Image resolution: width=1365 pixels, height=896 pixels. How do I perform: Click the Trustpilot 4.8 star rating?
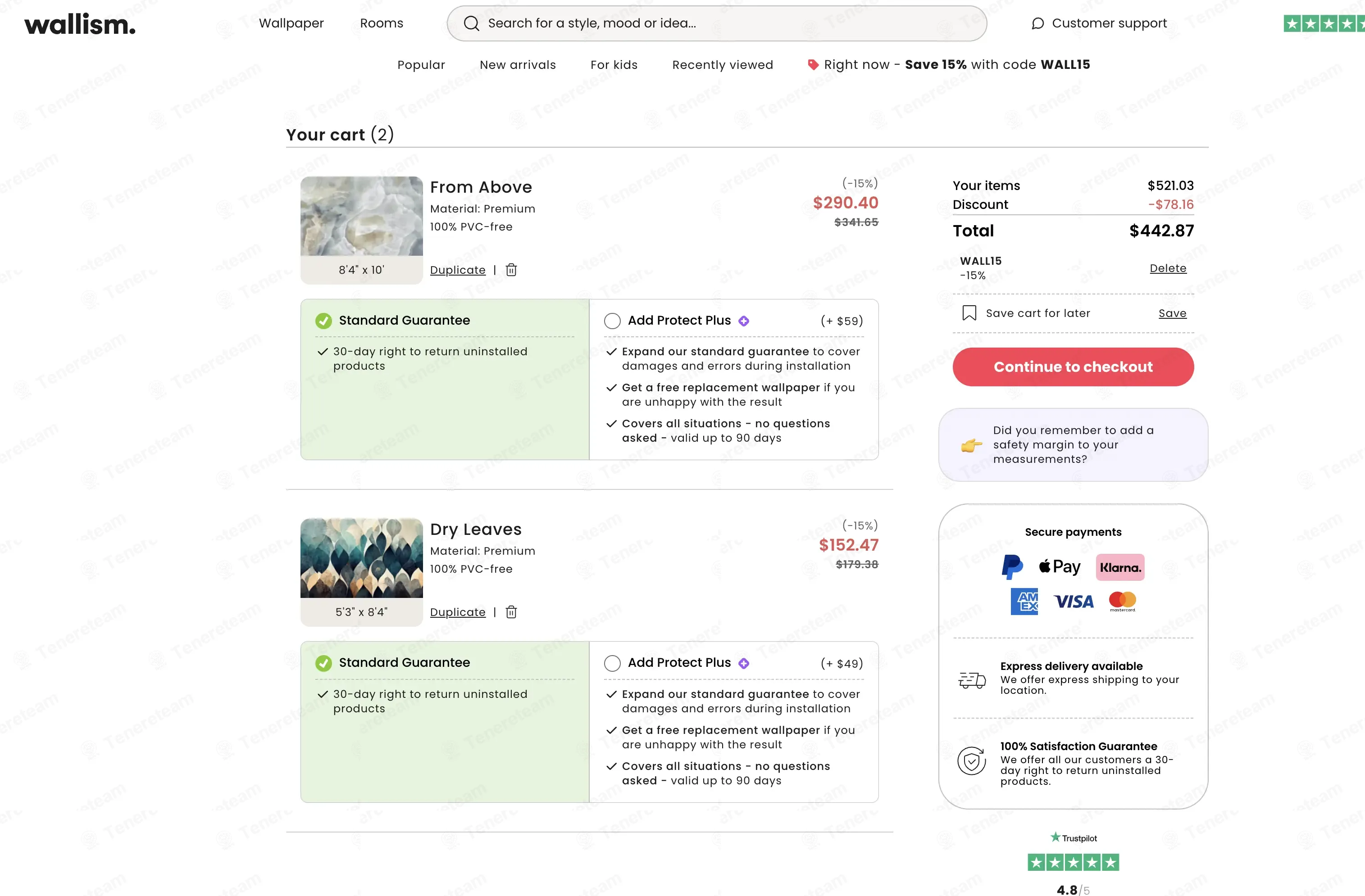click(x=1073, y=863)
